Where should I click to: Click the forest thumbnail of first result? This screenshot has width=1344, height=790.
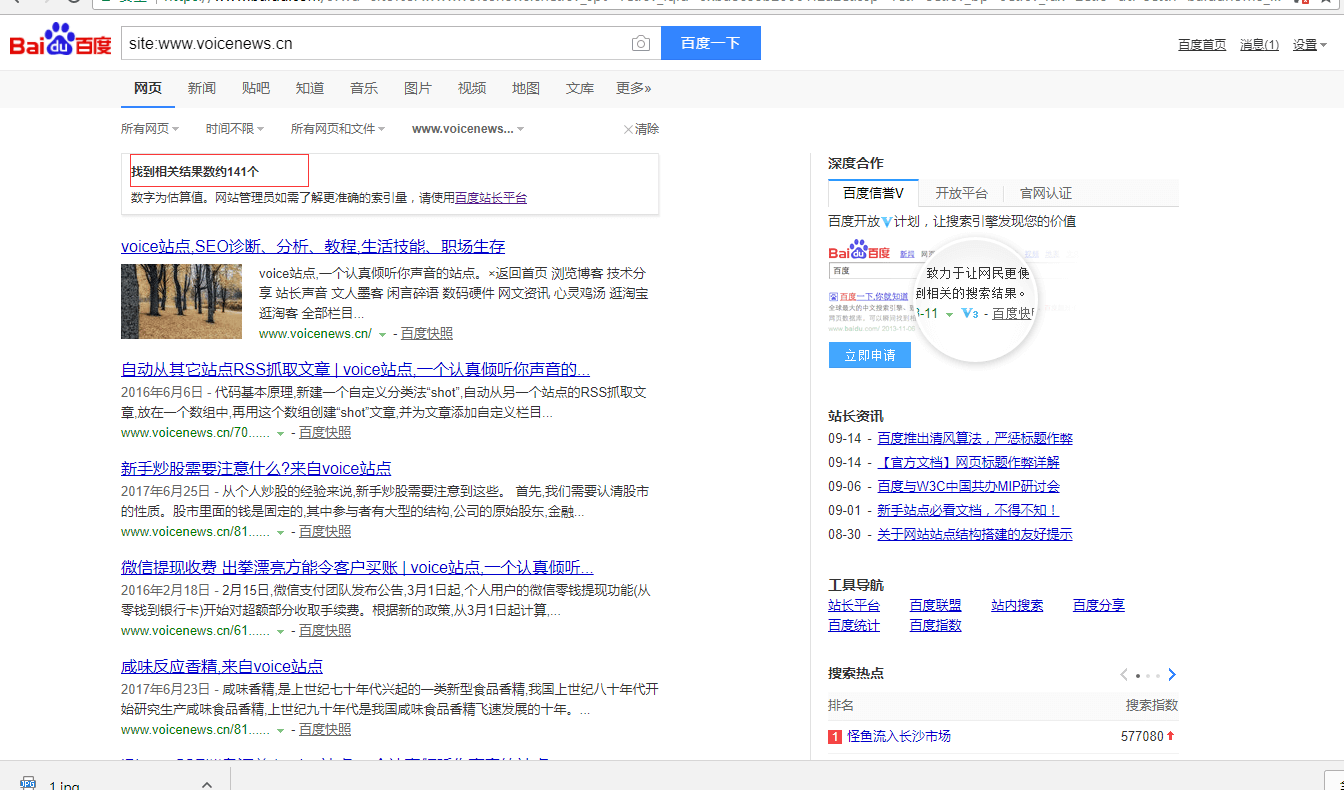(x=181, y=302)
